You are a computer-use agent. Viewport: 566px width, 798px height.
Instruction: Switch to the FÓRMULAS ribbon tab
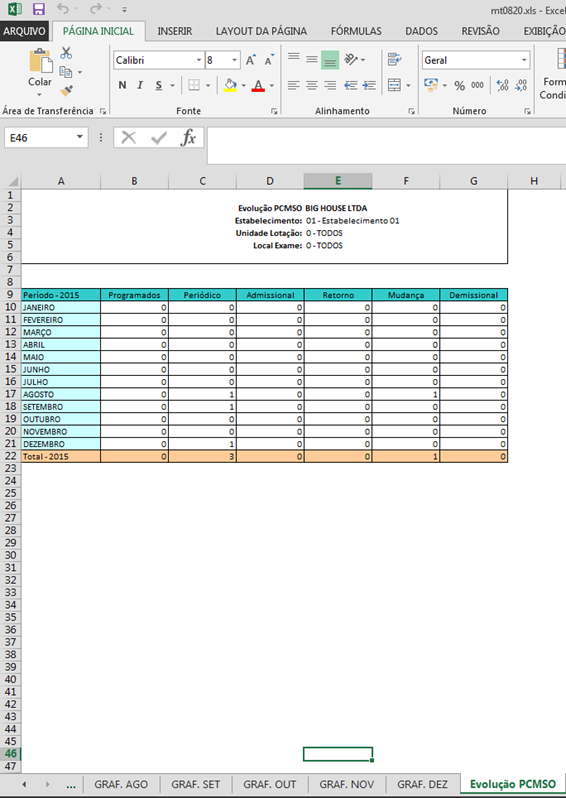356,31
